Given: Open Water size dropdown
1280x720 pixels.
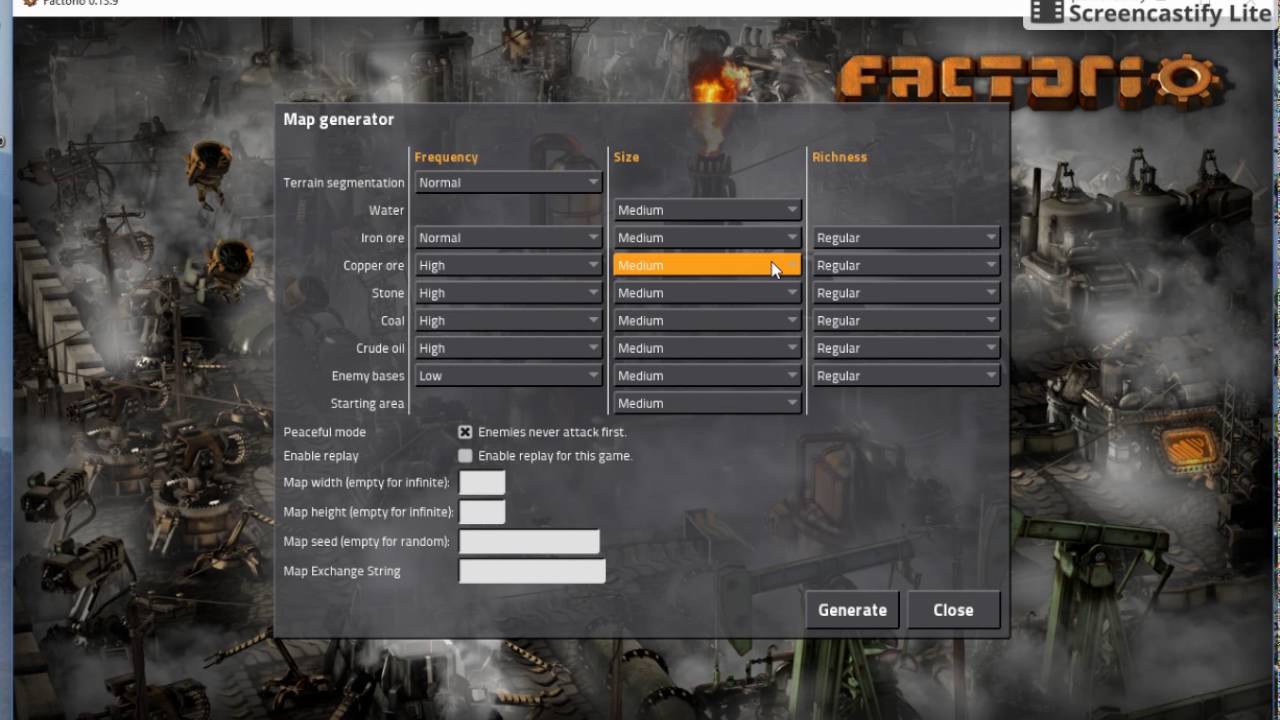Looking at the screenshot, I should (x=707, y=210).
